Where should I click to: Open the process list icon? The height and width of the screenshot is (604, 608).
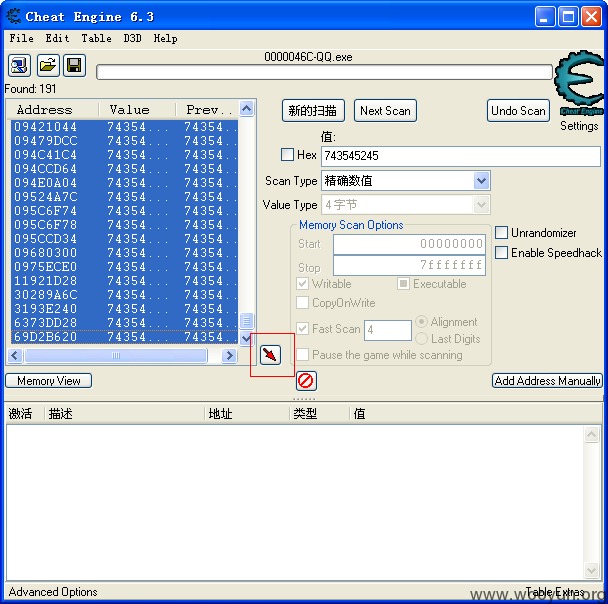(19, 66)
